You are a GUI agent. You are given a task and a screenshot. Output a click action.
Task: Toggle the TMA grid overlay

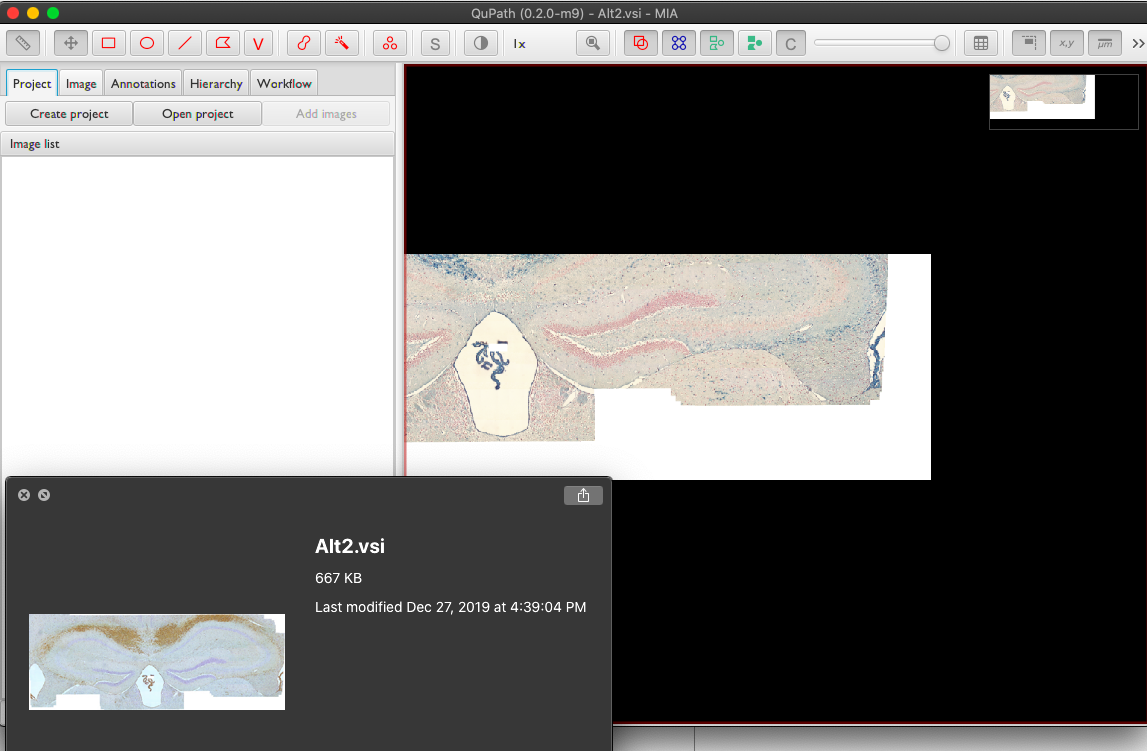point(679,43)
